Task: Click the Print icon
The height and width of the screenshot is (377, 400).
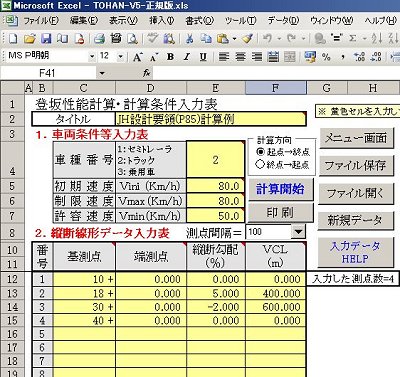Action: click(99, 39)
